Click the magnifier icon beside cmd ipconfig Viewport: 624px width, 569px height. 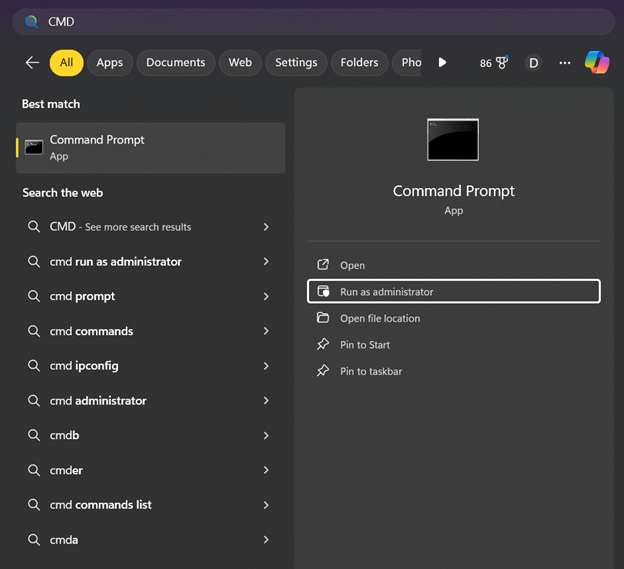pos(34,366)
